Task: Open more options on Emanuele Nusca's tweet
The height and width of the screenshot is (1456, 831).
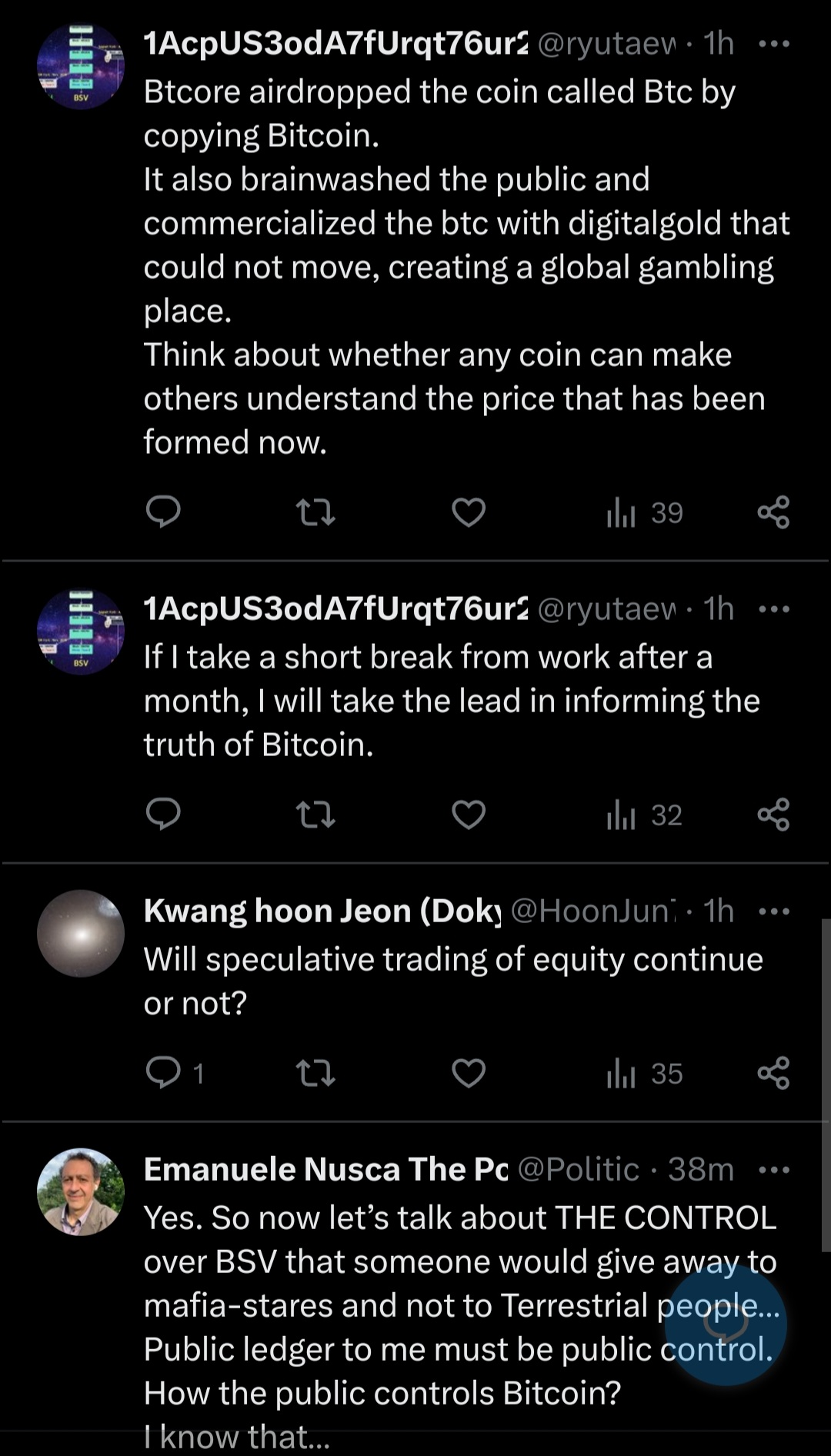Action: point(773,1170)
